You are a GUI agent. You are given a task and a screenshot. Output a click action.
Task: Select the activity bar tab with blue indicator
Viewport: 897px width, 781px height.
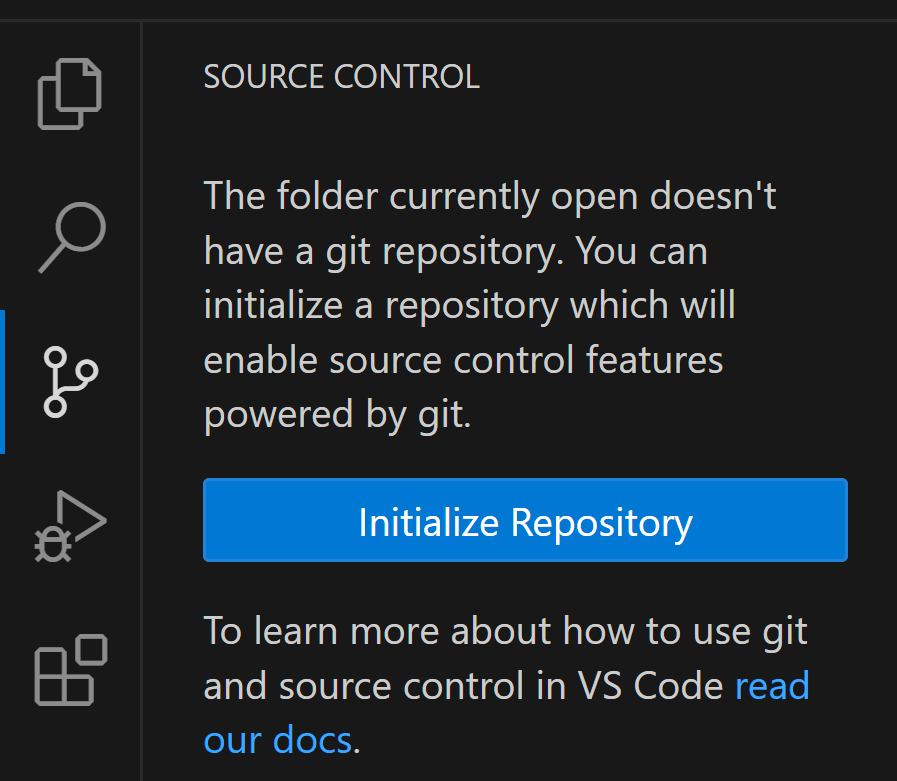coord(71,382)
